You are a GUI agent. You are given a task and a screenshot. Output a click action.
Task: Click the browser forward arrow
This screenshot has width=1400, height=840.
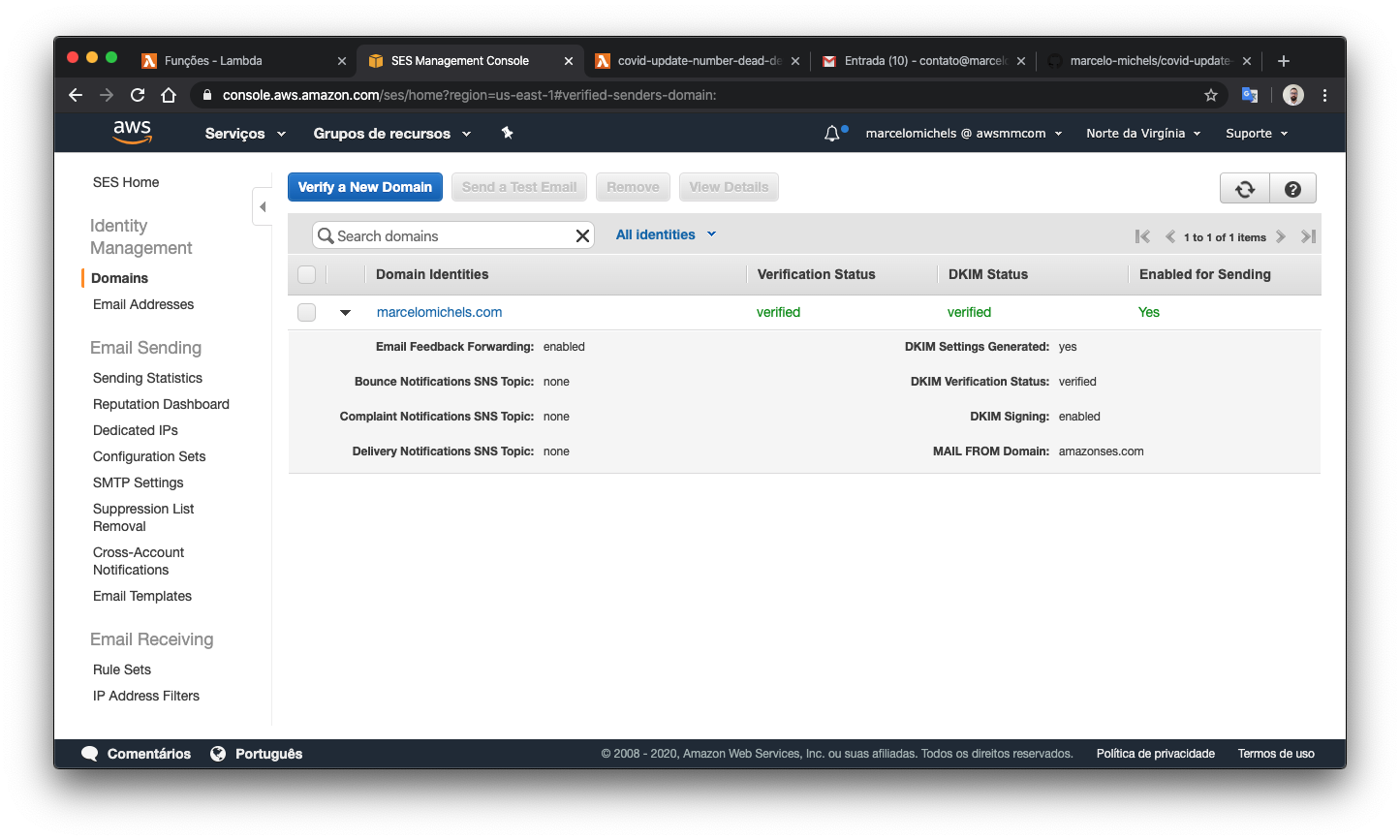point(107,95)
